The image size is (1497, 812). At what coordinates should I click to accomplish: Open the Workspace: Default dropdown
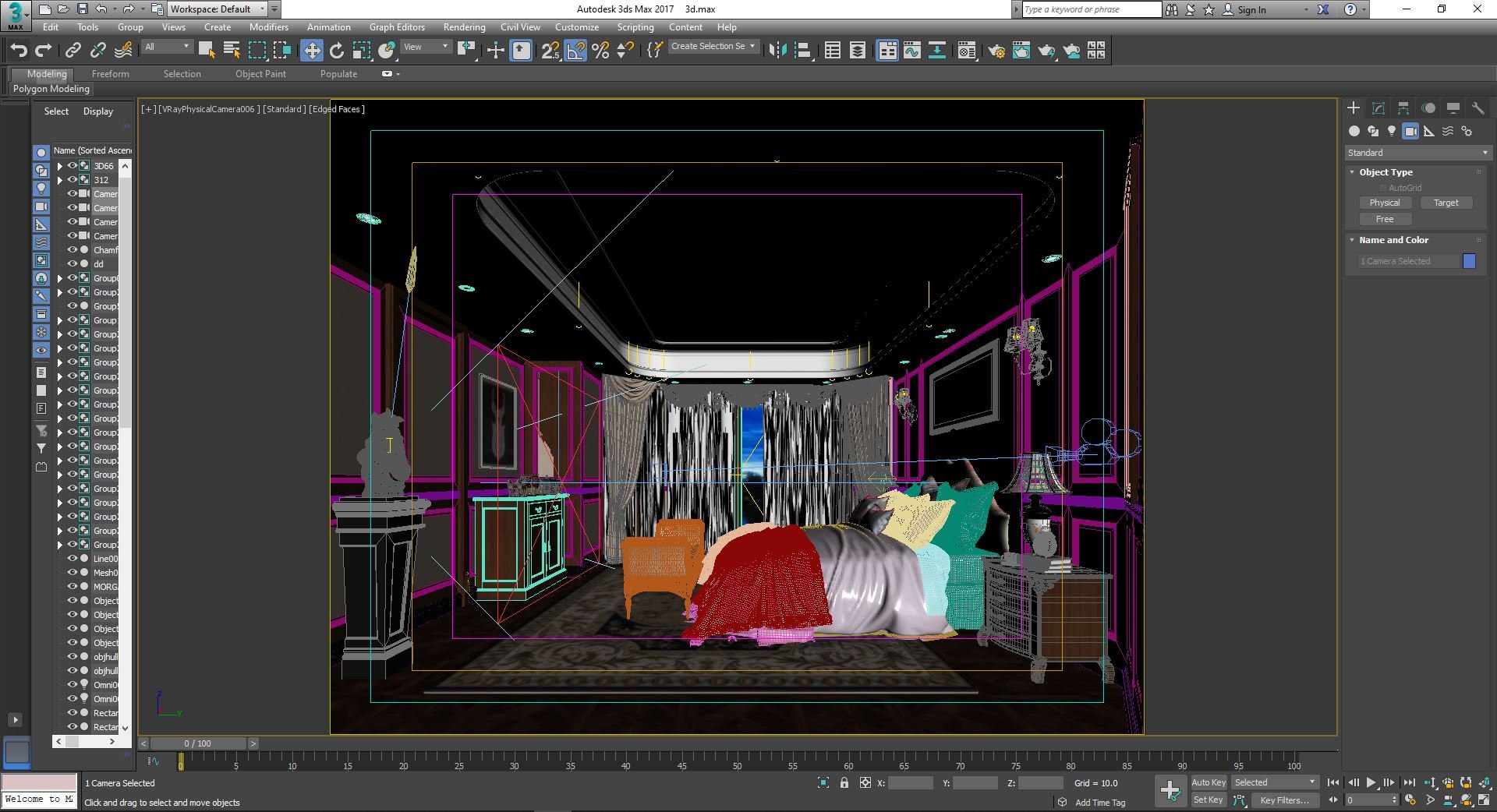coord(218,9)
